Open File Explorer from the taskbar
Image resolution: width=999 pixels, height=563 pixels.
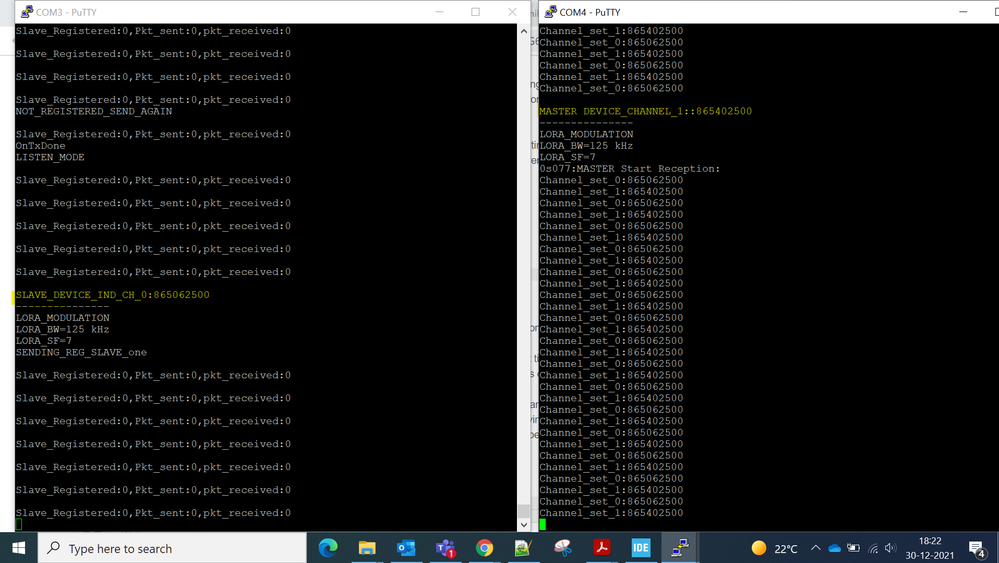(367, 548)
